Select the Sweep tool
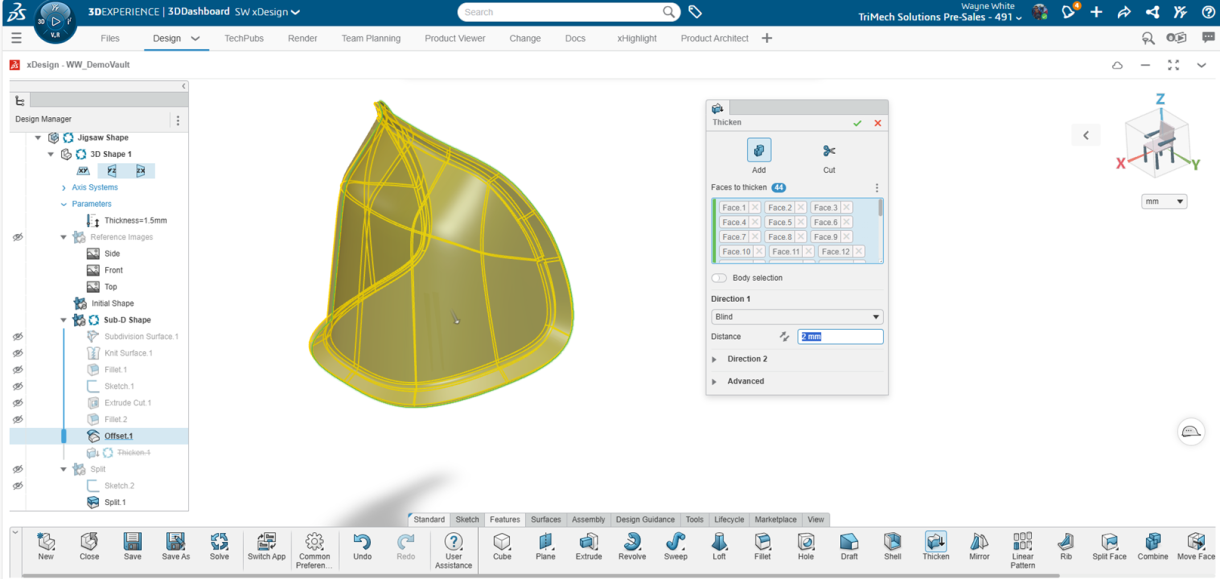The image size is (1220, 579). coord(676,547)
